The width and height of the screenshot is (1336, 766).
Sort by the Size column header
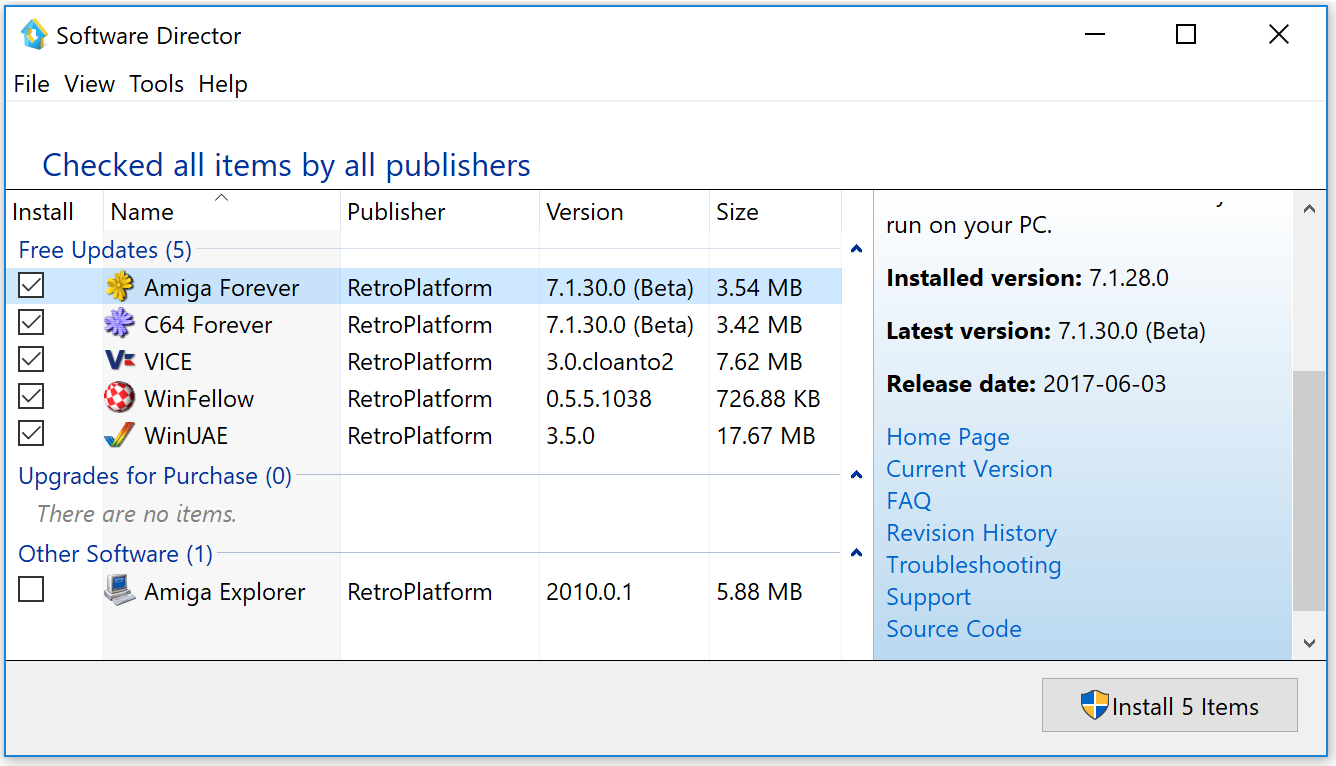coord(775,211)
